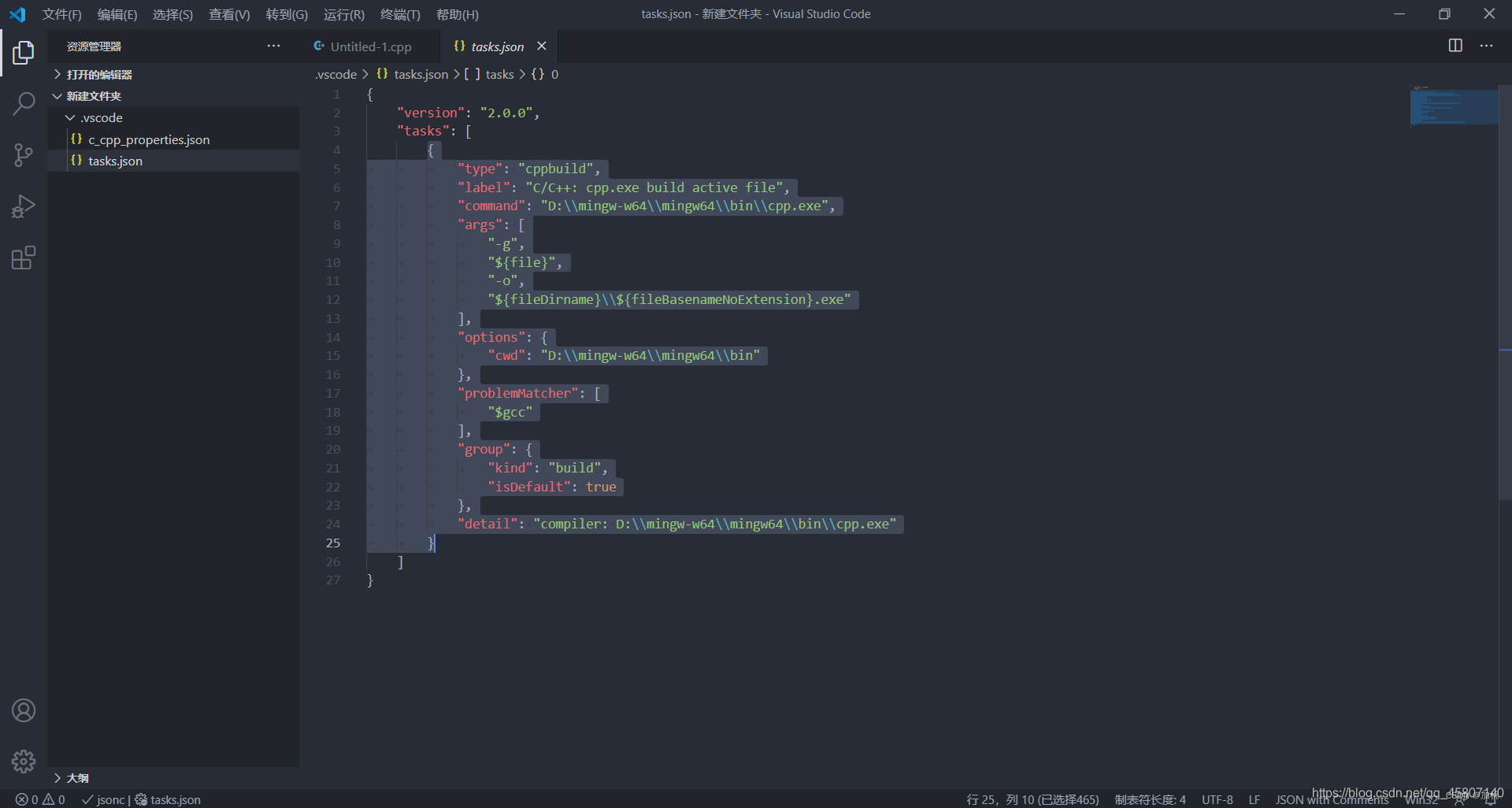Click the "cppbuild" value on line 5

coord(555,169)
